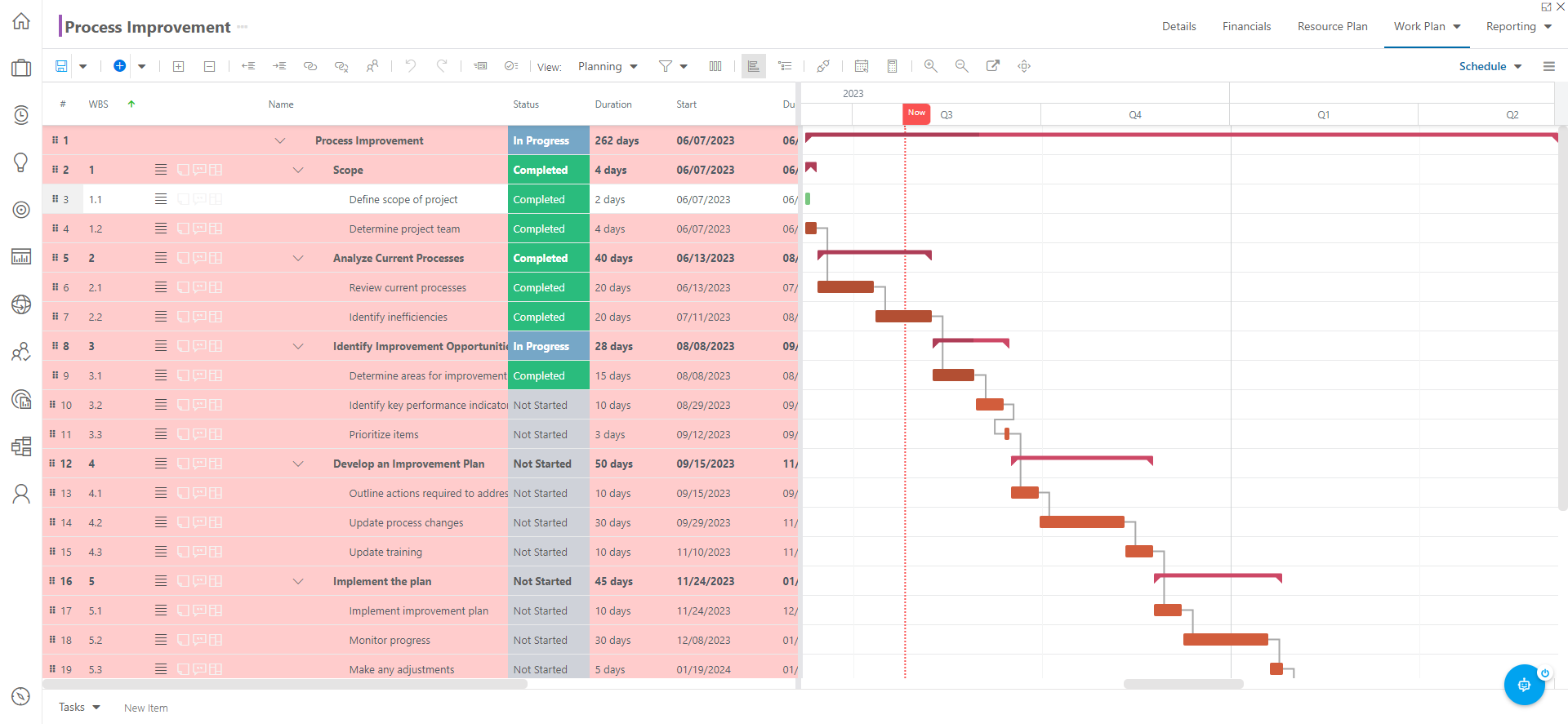Open the Save options dropdown arrow

[x=82, y=67]
